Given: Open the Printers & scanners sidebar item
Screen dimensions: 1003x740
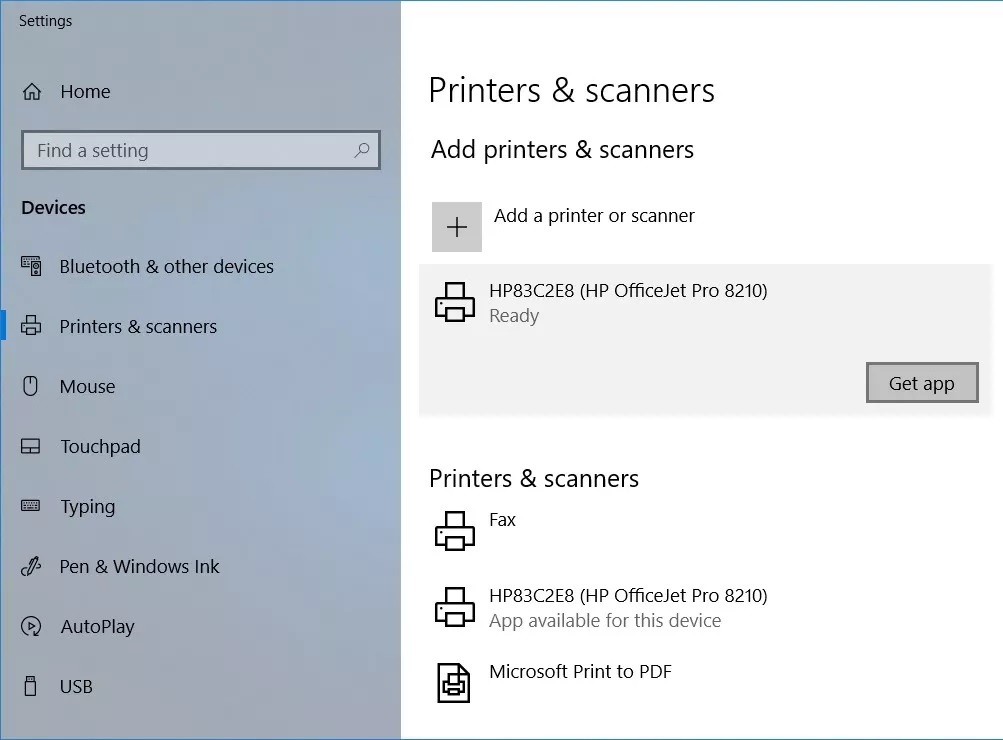Looking at the screenshot, I should coord(138,327).
